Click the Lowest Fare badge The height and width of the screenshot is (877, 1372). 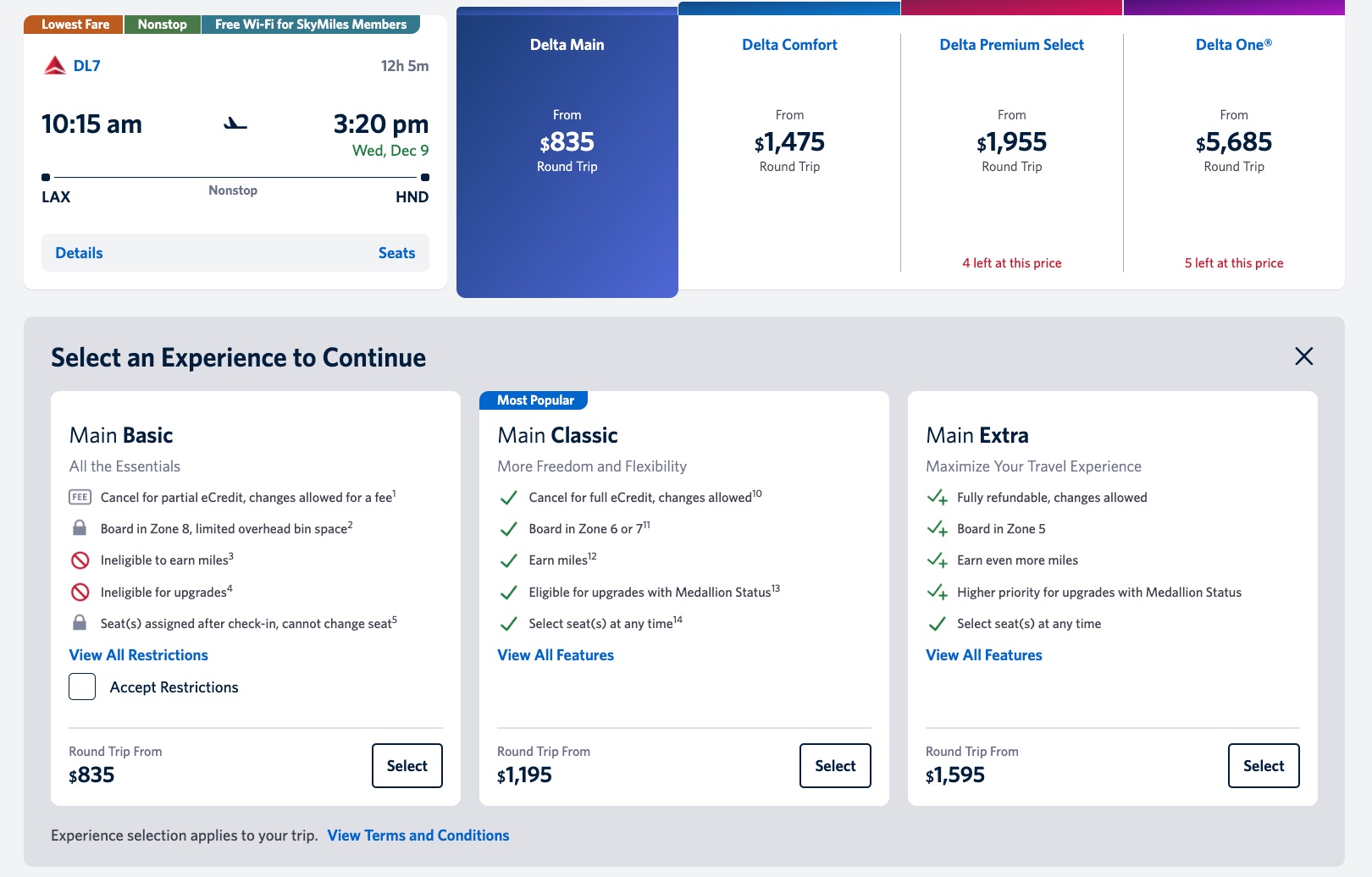point(74,25)
